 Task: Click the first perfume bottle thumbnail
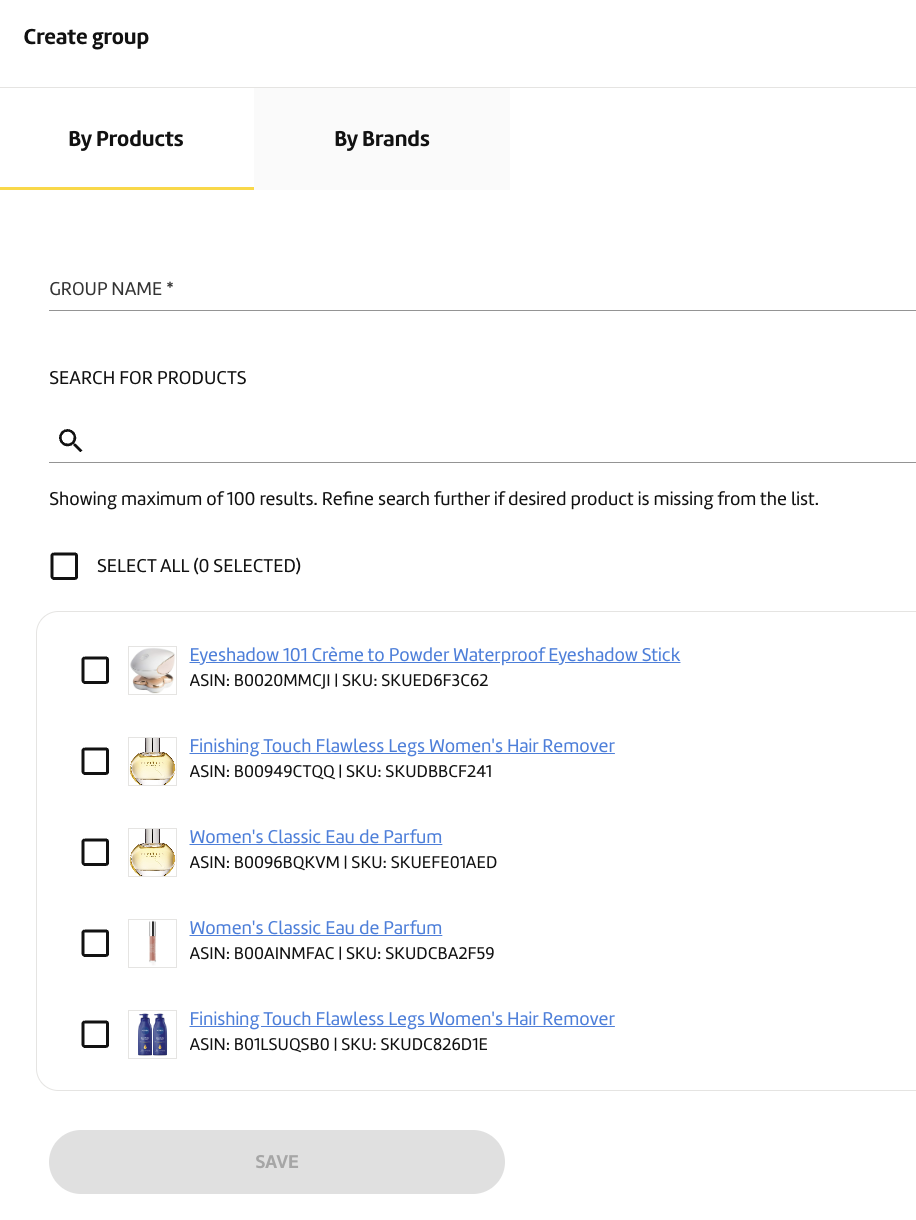coord(152,761)
